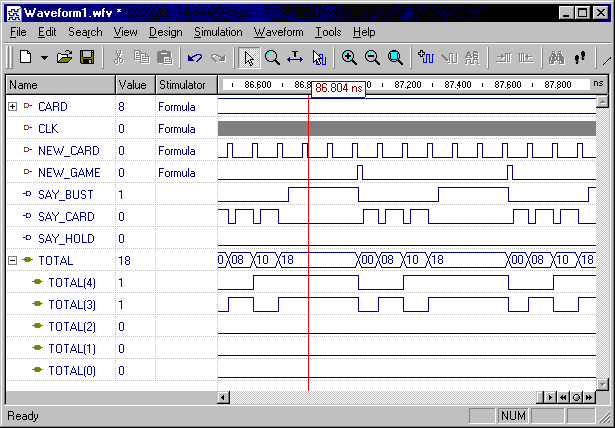This screenshot has width=615, height=428.
Task: Activate the horizontal measurement tool
Action: [295, 58]
